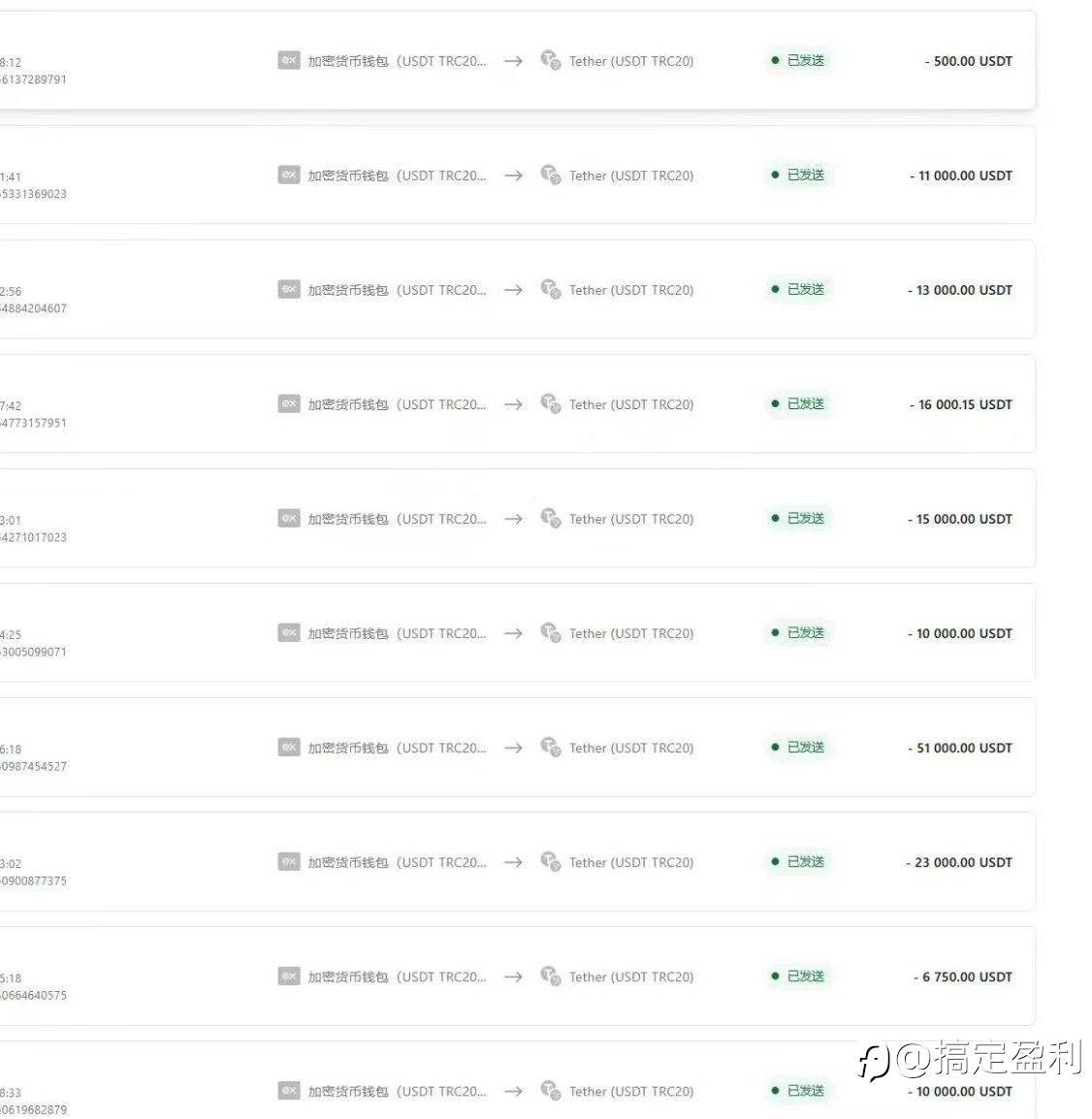Image resolution: width=1092 pixels, height=1119 pixels.
Task: Open transaction with ID ending 4271017023
Action: 518,518
